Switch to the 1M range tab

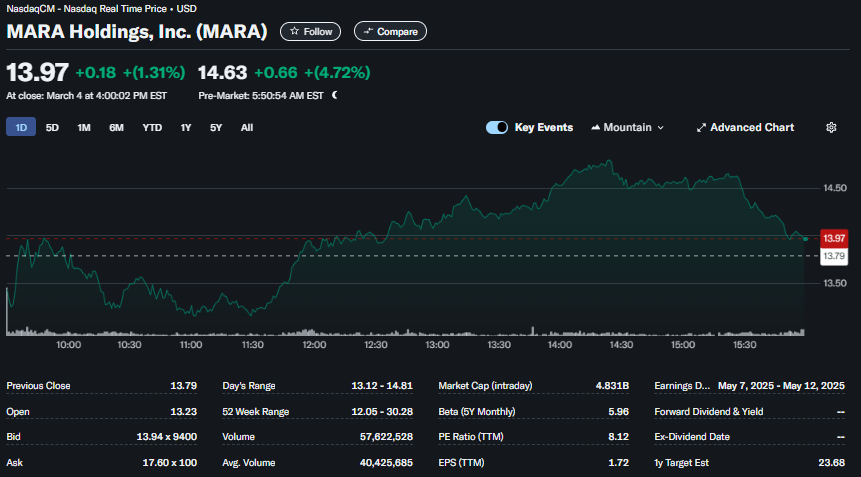pos(84,127)
